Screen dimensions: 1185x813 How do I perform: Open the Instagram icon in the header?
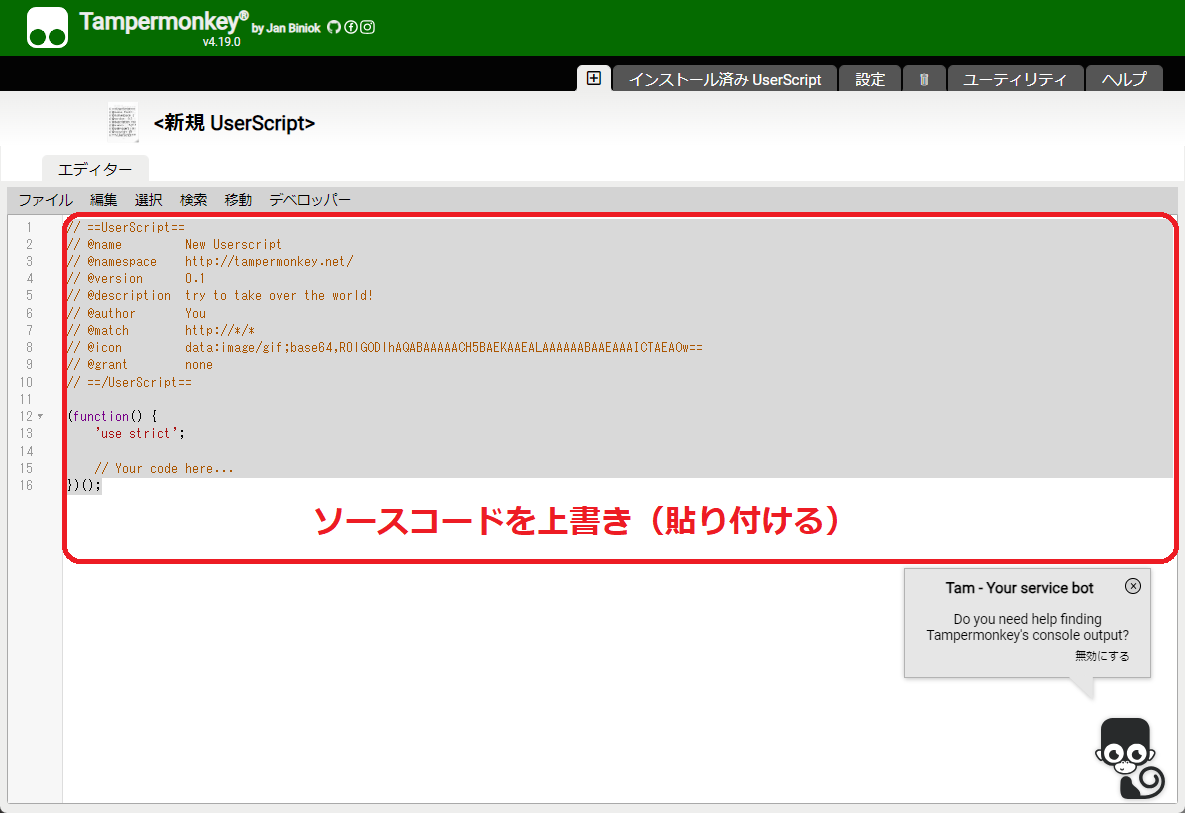[367, 27]
